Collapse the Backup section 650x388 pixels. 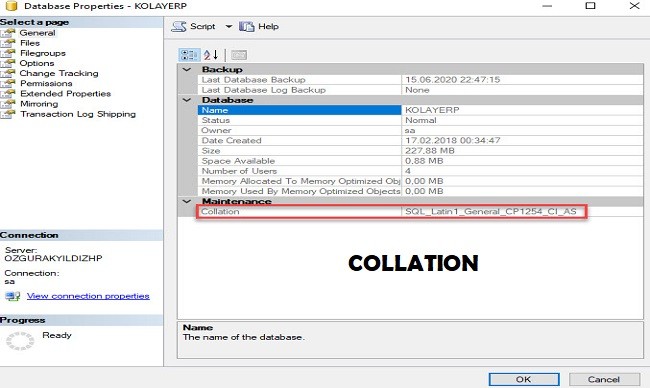point(187,69)
